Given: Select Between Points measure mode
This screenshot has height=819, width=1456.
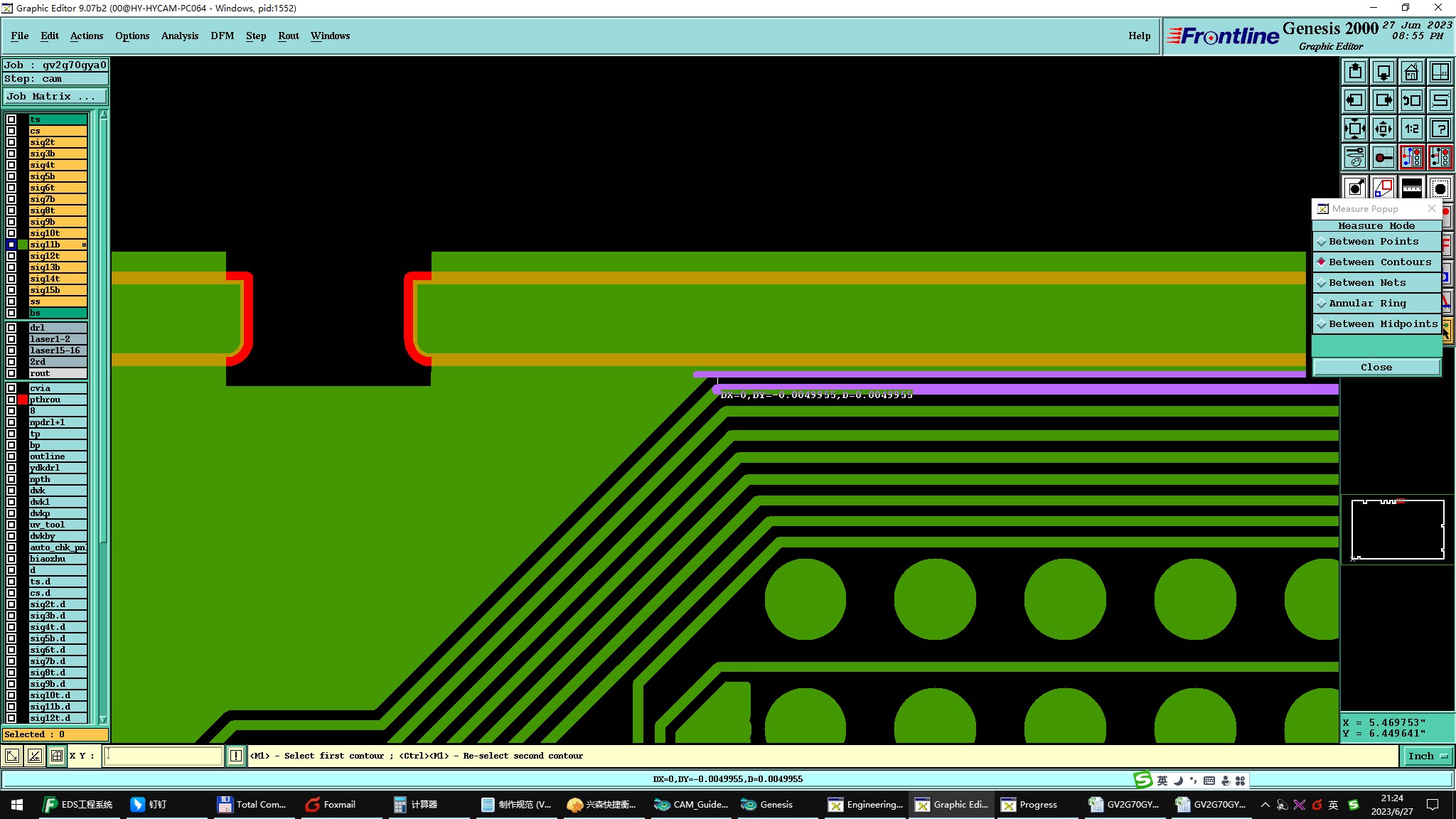Looking at the screenshot, I should tap(1374, 242).
